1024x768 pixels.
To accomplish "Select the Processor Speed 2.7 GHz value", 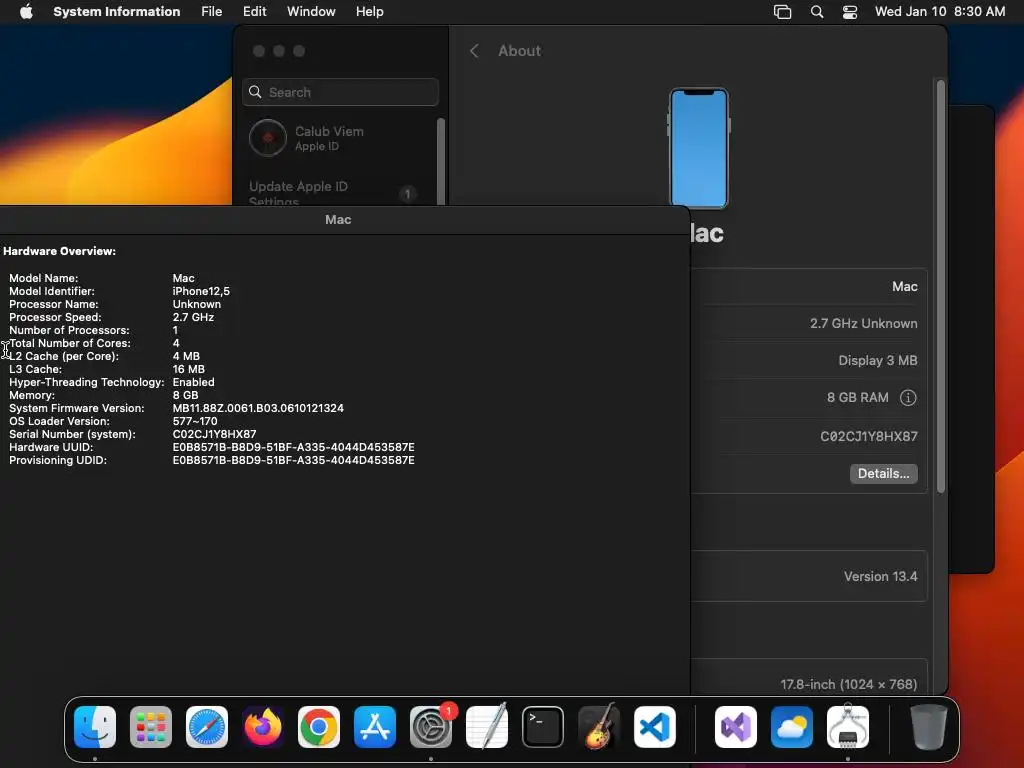I will pos(193,317).
